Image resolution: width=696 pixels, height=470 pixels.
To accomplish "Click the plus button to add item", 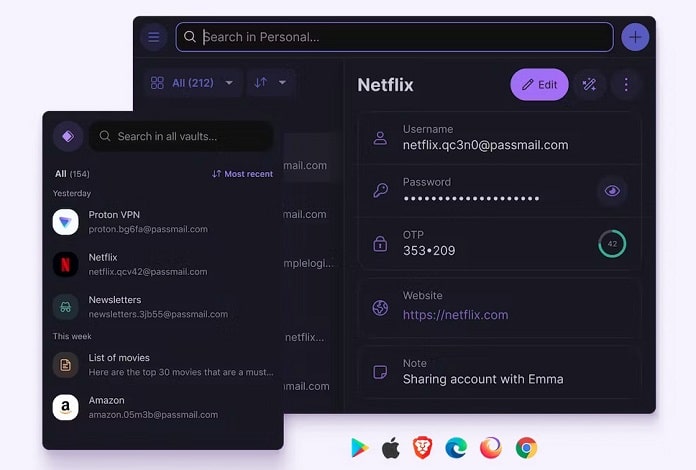I will click(635, 37).
